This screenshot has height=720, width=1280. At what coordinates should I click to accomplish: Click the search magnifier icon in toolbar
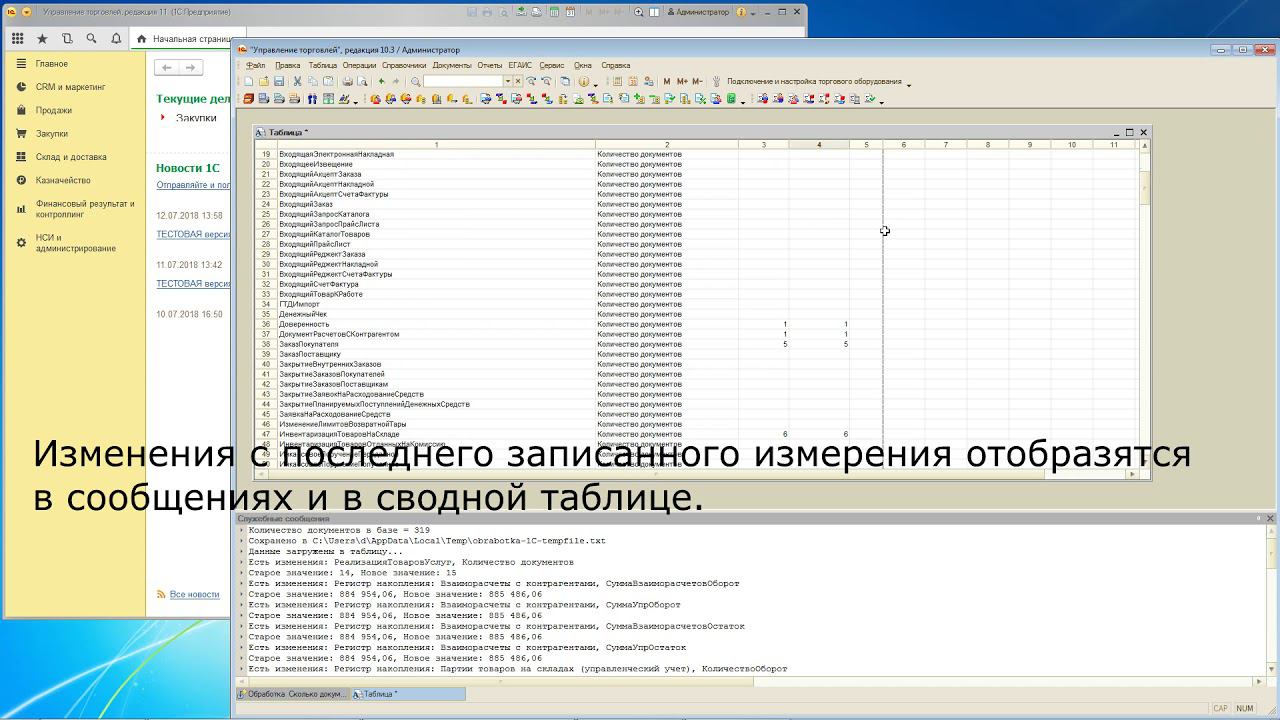[415, 81]
